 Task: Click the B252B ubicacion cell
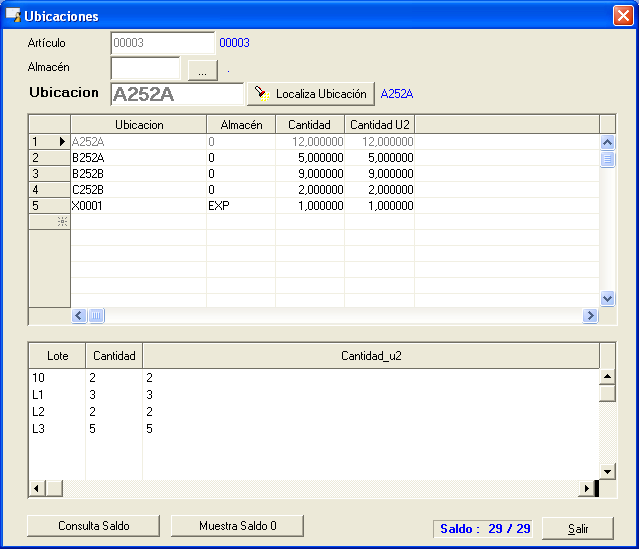pyautogui.click(x=139, y=174)
